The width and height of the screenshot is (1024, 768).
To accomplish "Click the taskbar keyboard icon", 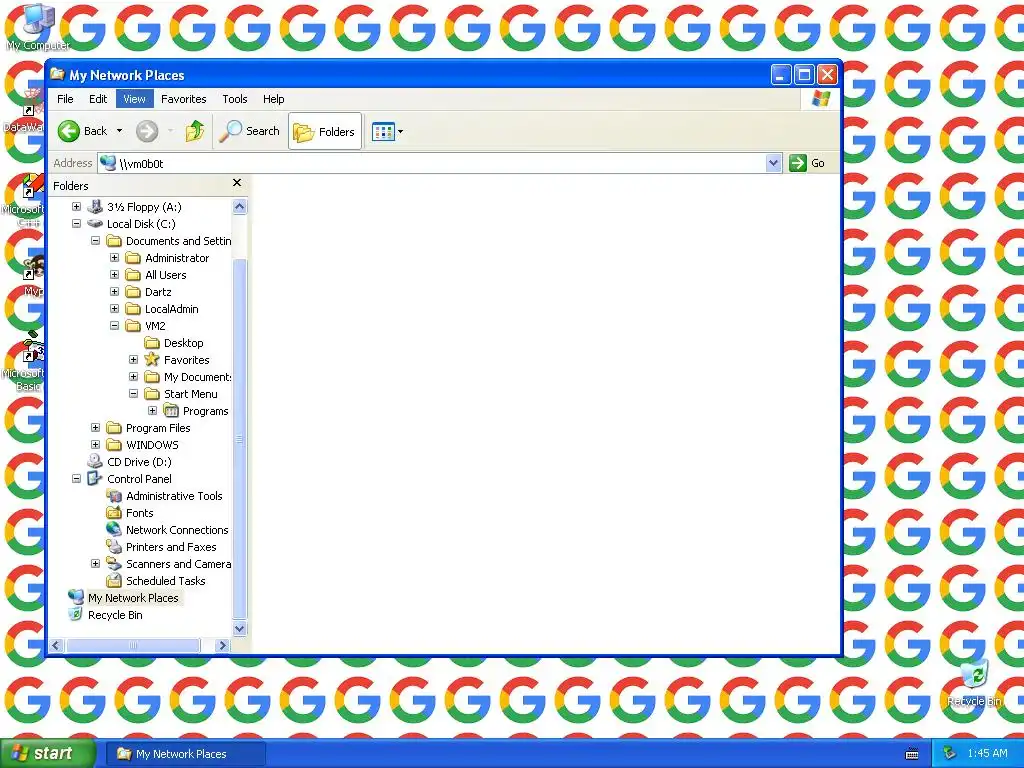I will pos(912,754).
